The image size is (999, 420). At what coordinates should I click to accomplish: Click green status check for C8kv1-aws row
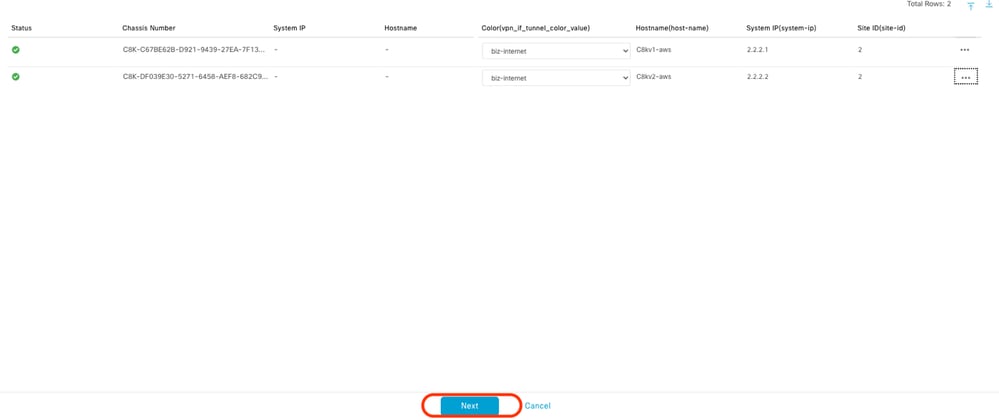(15, 49)
